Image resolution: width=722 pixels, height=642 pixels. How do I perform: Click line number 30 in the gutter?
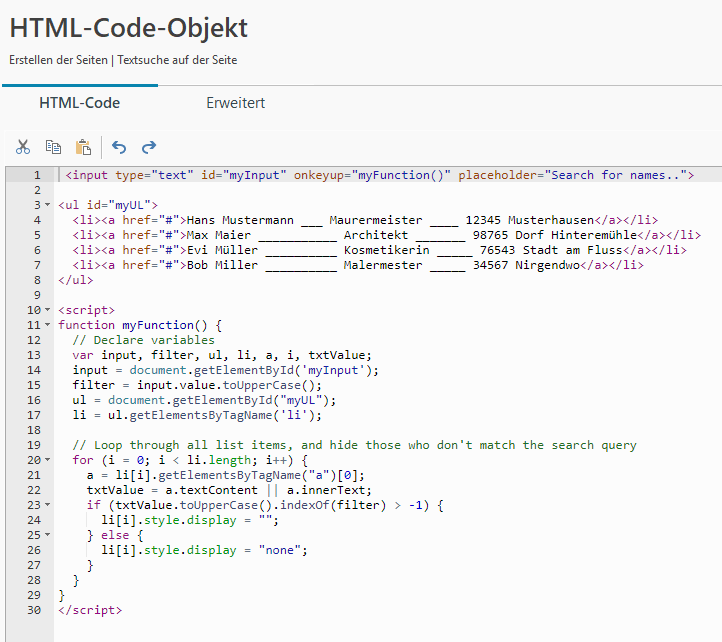(33, 610)
